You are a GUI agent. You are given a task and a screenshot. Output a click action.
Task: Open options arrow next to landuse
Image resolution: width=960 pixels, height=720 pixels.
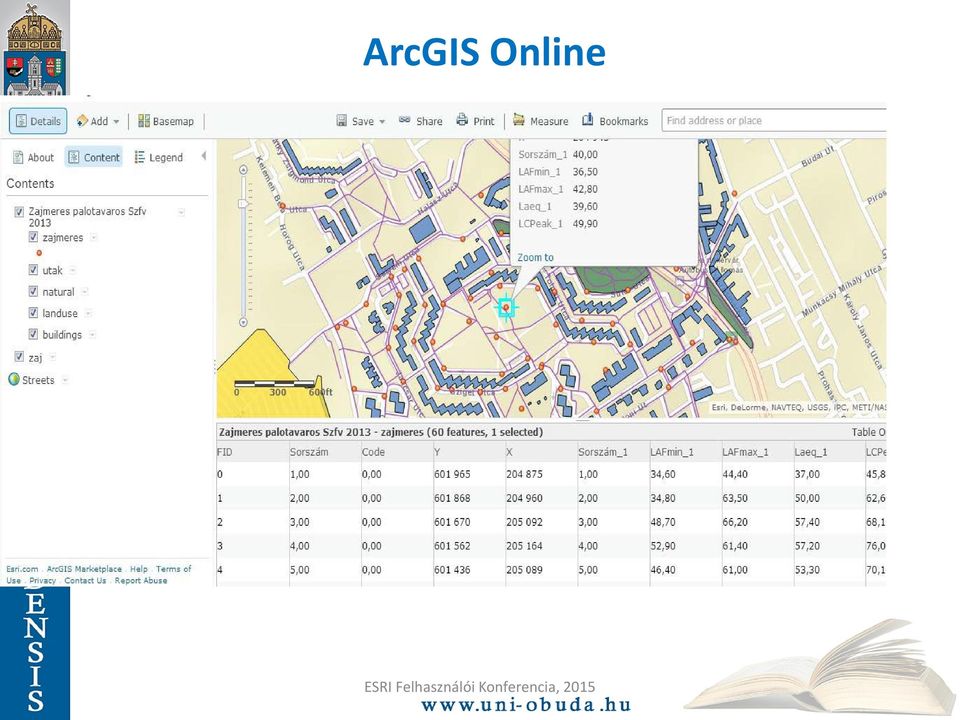(88, 313)
